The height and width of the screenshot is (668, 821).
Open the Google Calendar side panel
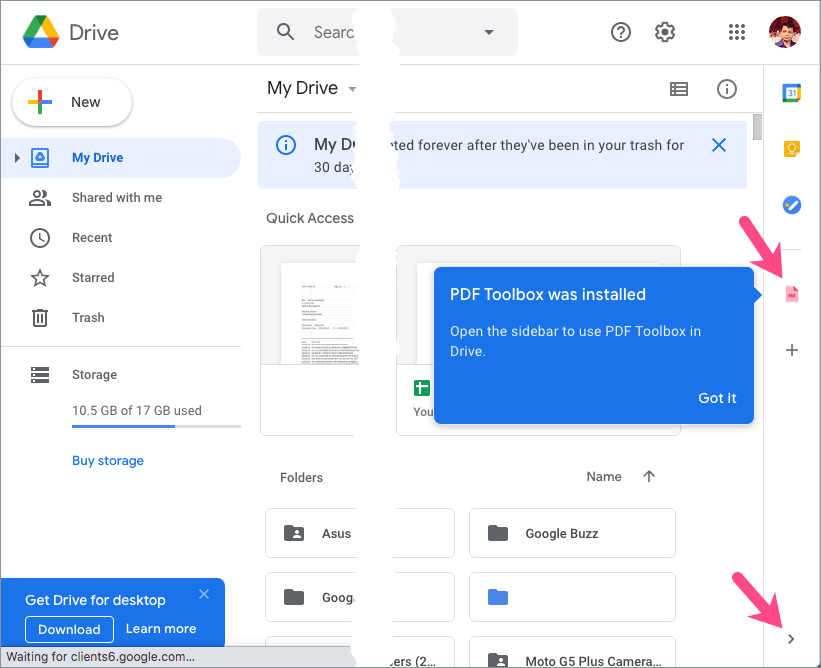click(791, 93)
